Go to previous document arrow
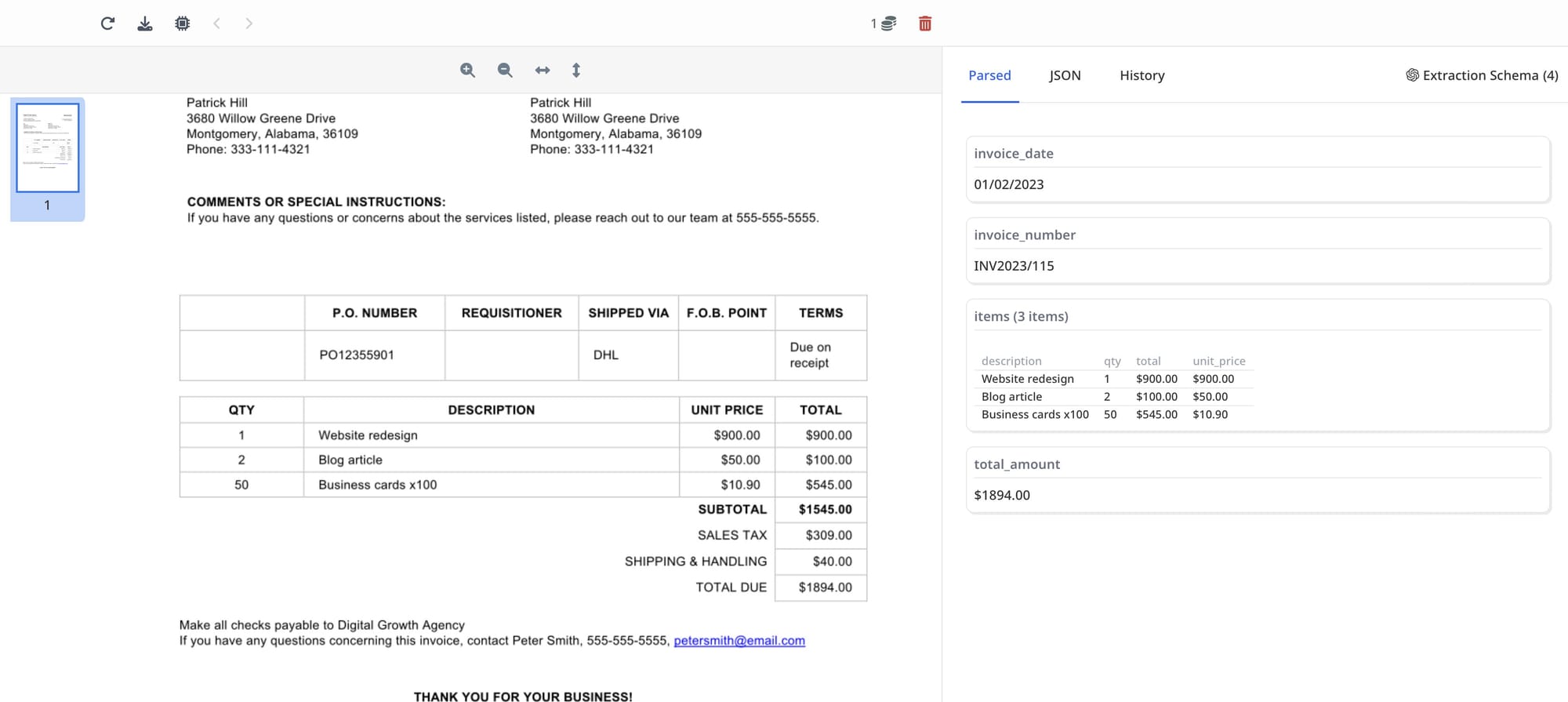This screenshot has height=702, width=1568. point(217,24)
